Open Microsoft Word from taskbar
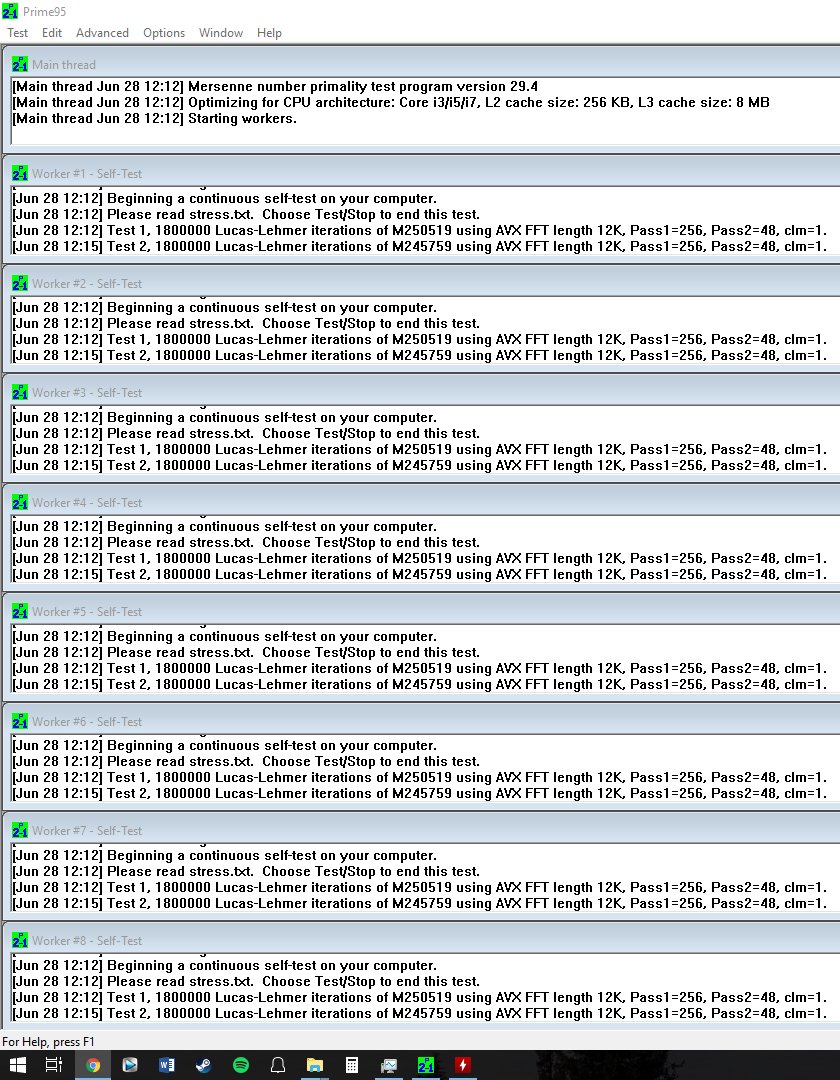The image size is (840, 1080). click(x=167, y=1065)
